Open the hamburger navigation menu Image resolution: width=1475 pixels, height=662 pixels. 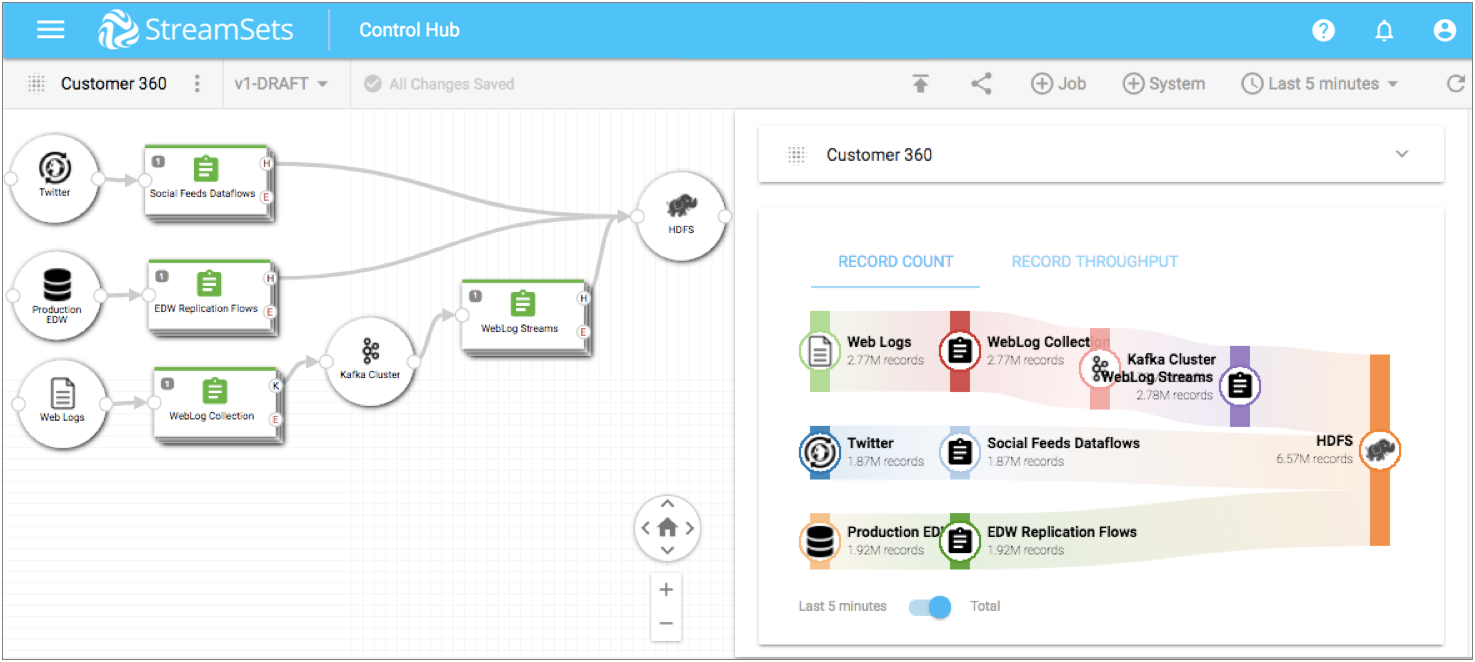pyautogui.click(x=50, y=30)
